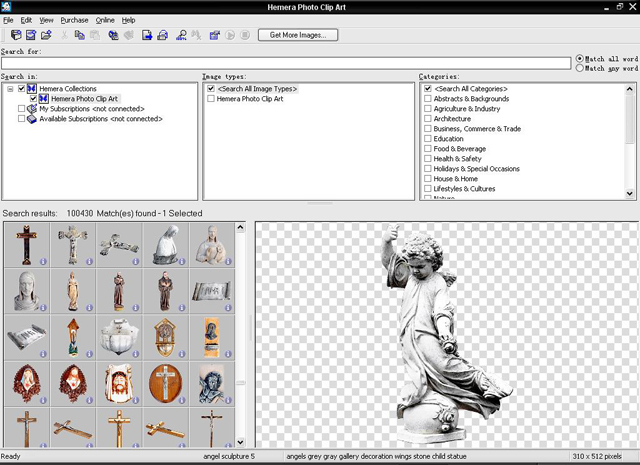Check the My Subscriptions checkbox
This screenshot has height=465, width=640.
pyautogui.click(x=21, y=109)
